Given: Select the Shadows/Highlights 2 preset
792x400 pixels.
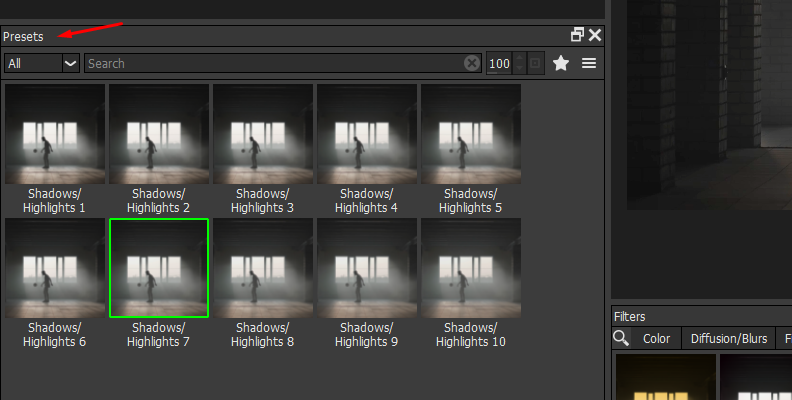Looking at the screenshot, I should (159, 134).
